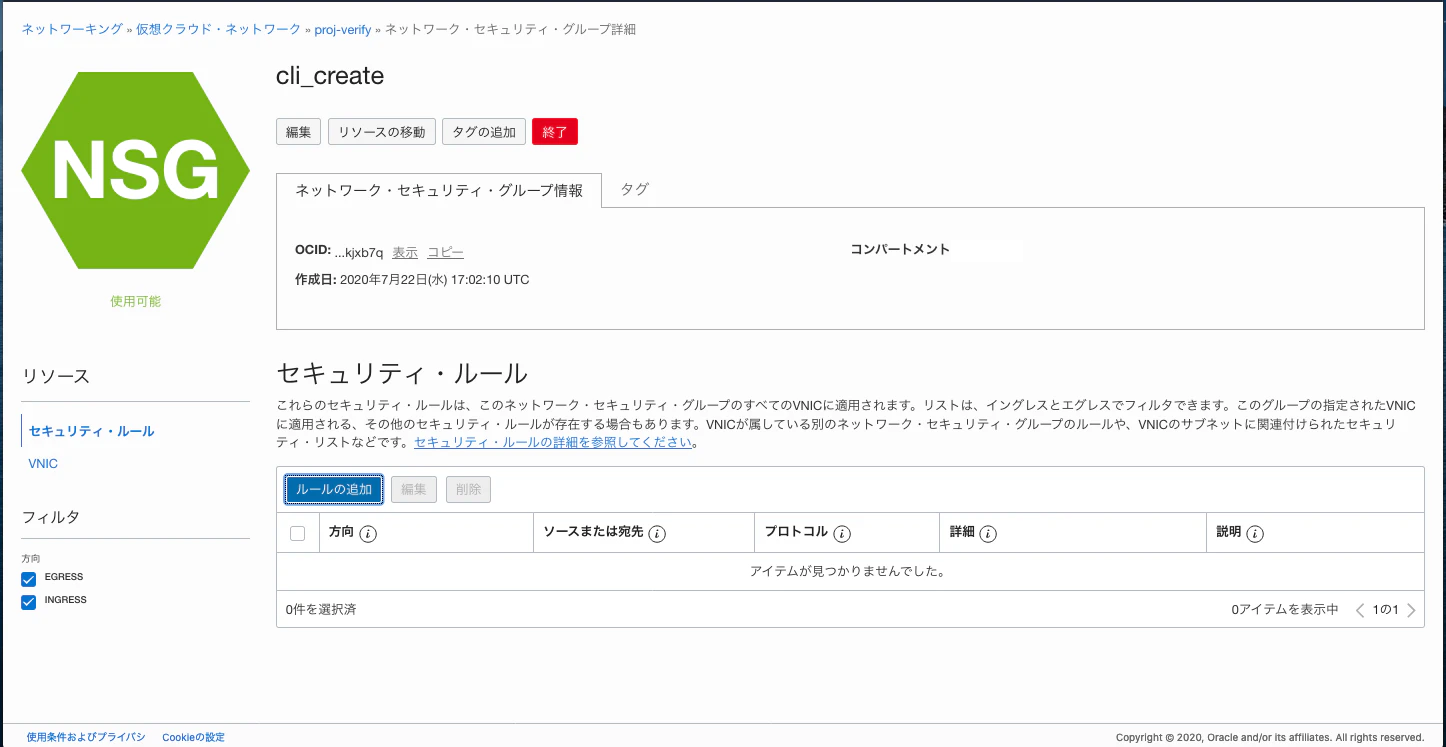
Task: Click the アイテムが見つかりませんでした message
Action: (x=848, y=572)
